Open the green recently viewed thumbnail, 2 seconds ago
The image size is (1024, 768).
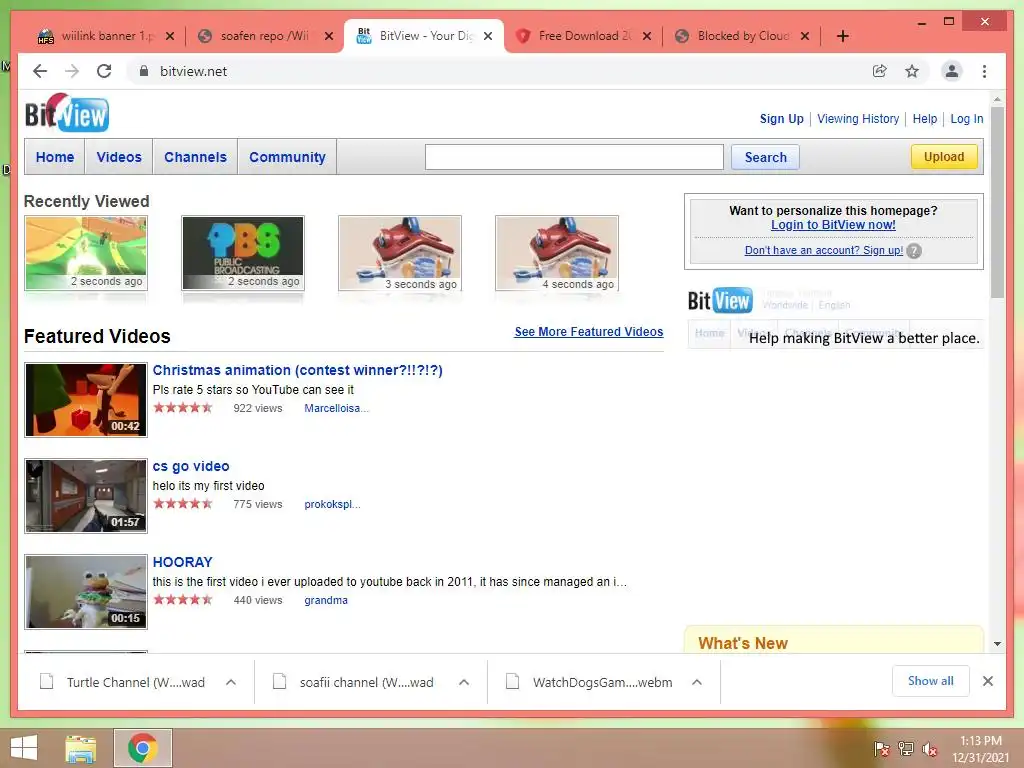[86, 253]
